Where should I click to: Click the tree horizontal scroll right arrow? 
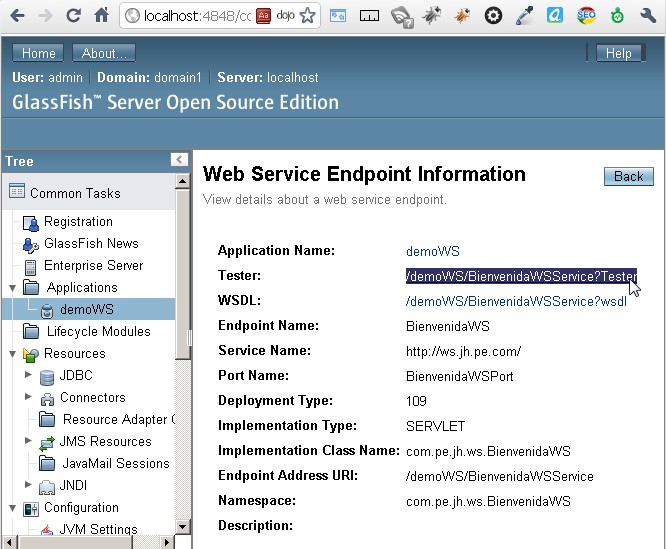(167, 542)
